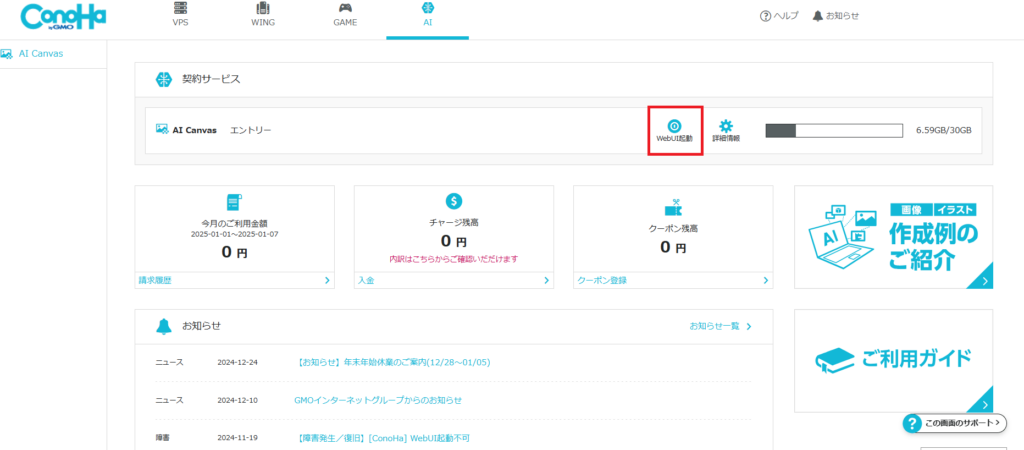Open お知らせ notifications in header
Screen dimensions: 1024x450
tap(836, 16)
